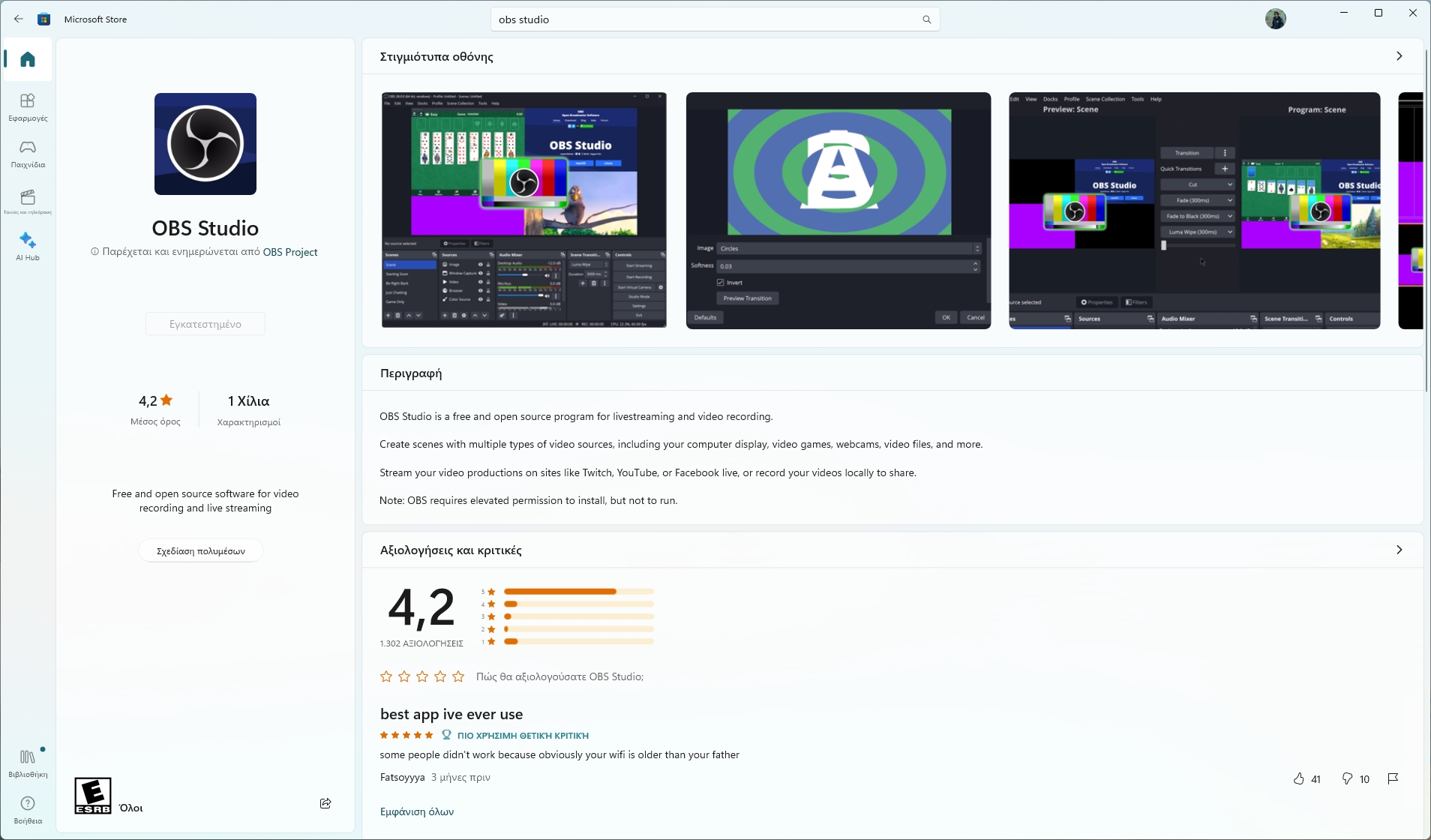Open the user profile avatar menu

1275,19
